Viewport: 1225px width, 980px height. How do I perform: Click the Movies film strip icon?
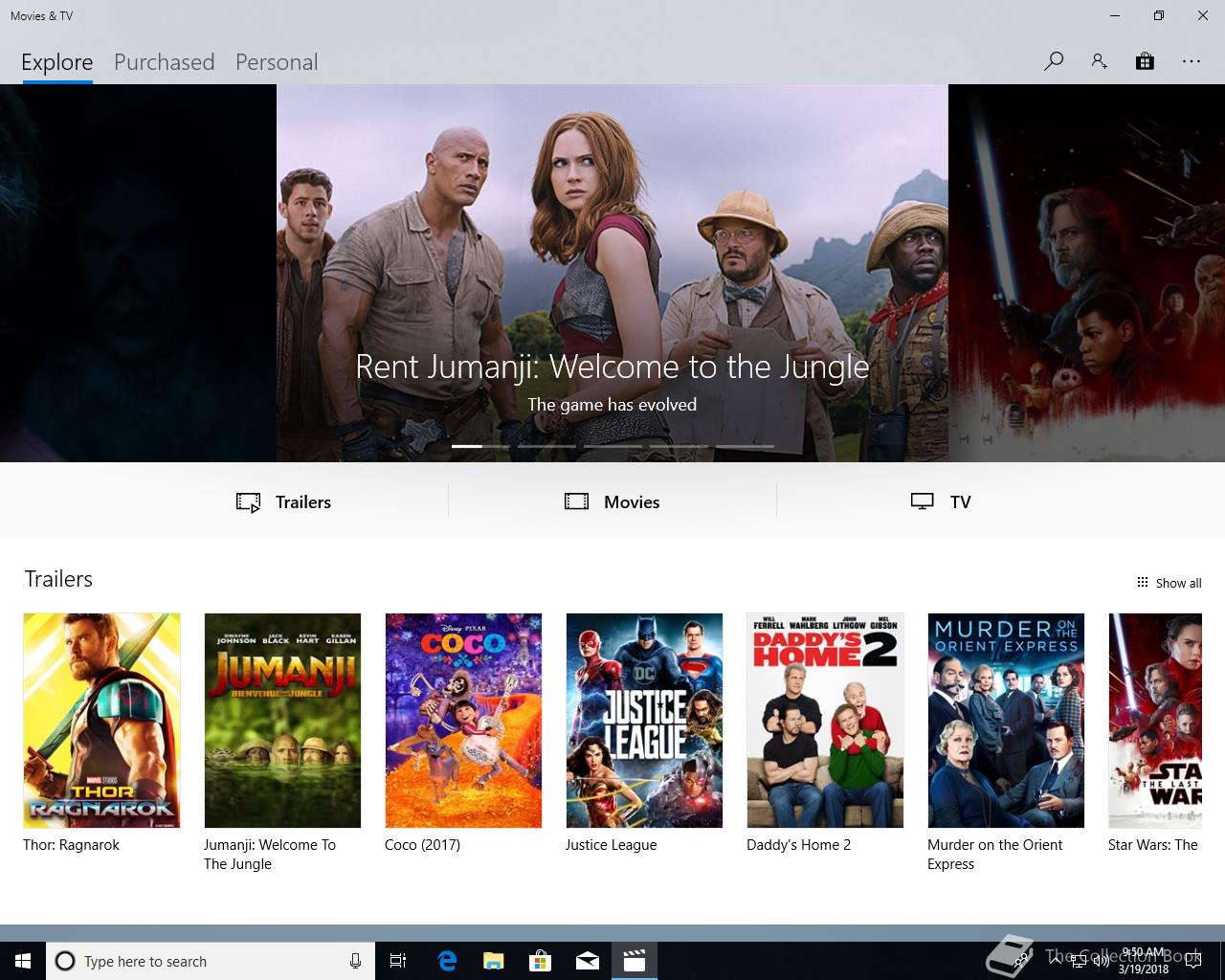[x=576, y=501]
